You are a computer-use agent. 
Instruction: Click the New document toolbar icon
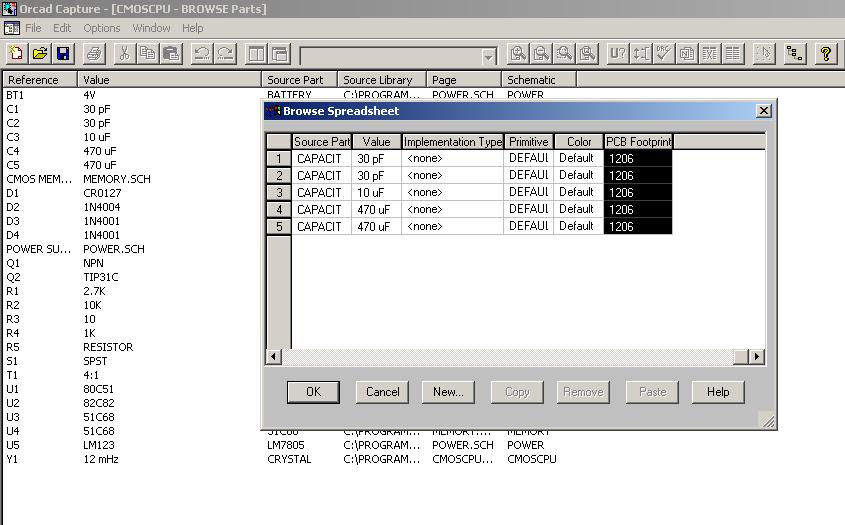(x=16, y=54)
